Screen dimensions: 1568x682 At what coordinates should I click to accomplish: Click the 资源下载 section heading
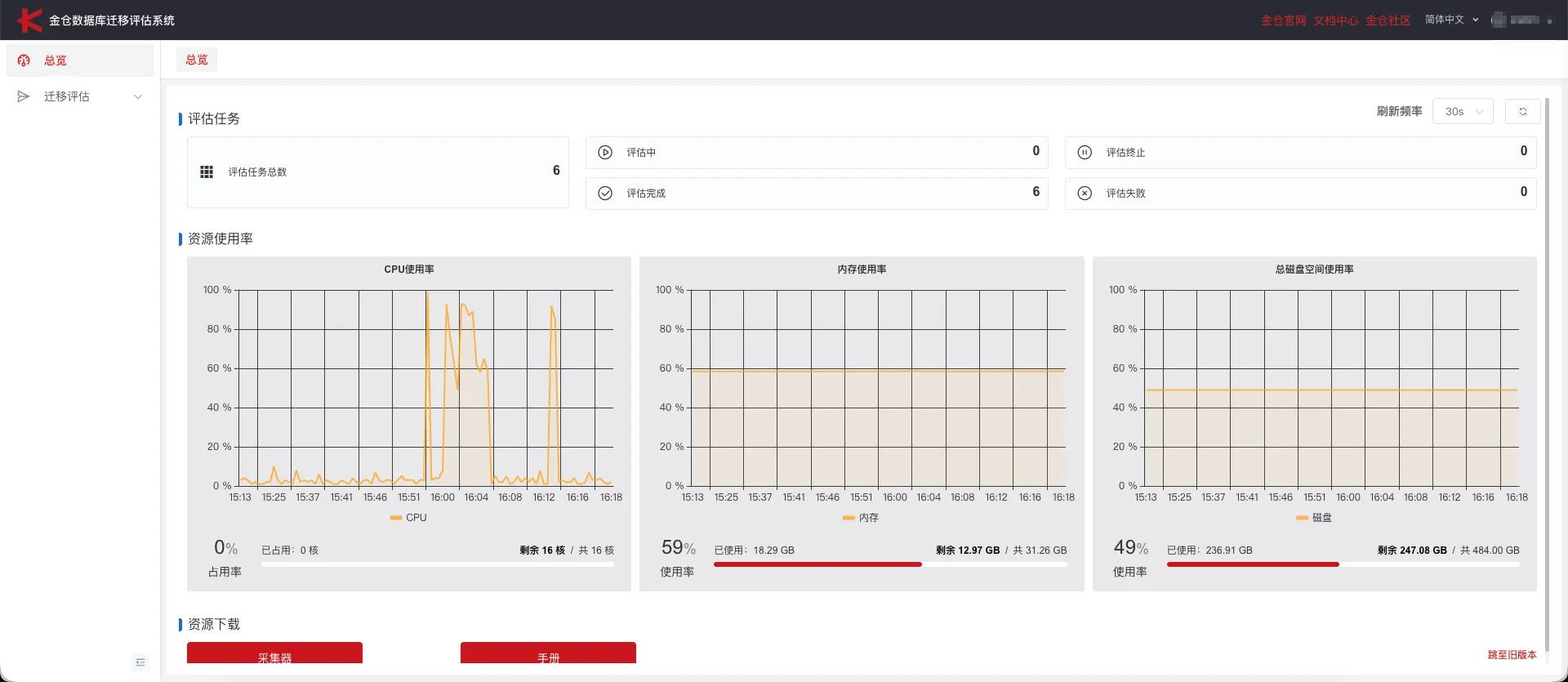click(214, 625)
